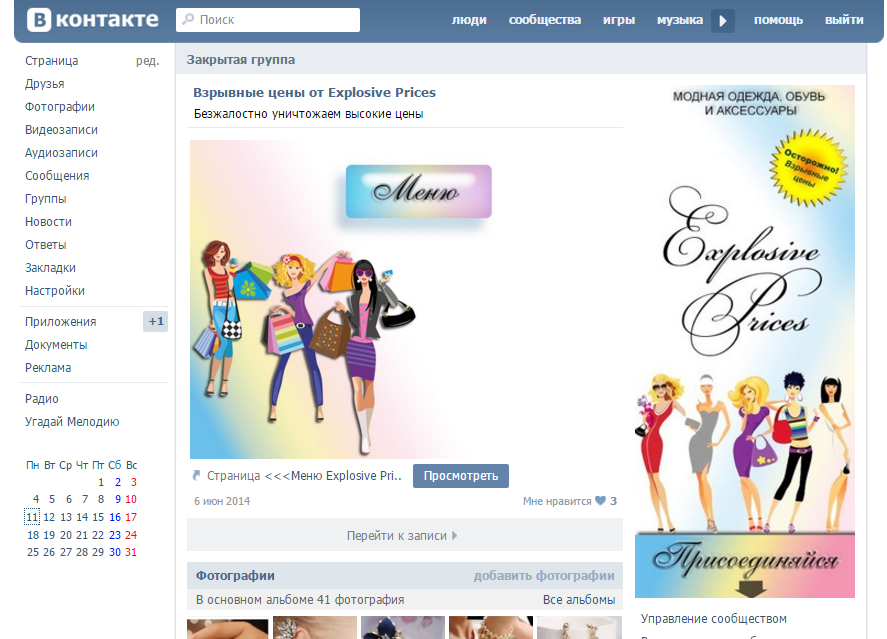Screen dimensions: 887x639
Task: Click the heart like icon under post
Action: coord(600,501)
